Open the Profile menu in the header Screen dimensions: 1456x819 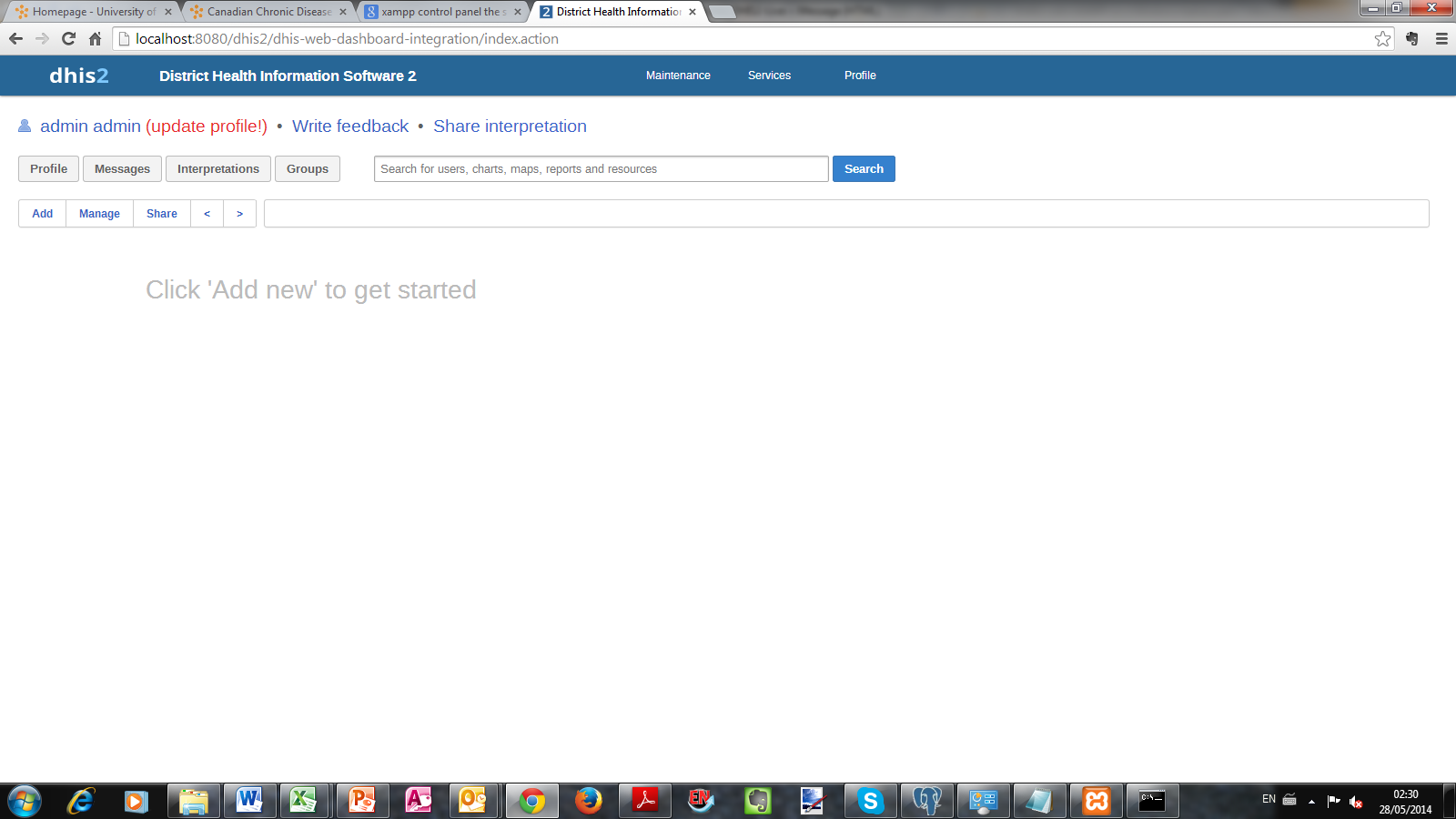click(860, 76)
